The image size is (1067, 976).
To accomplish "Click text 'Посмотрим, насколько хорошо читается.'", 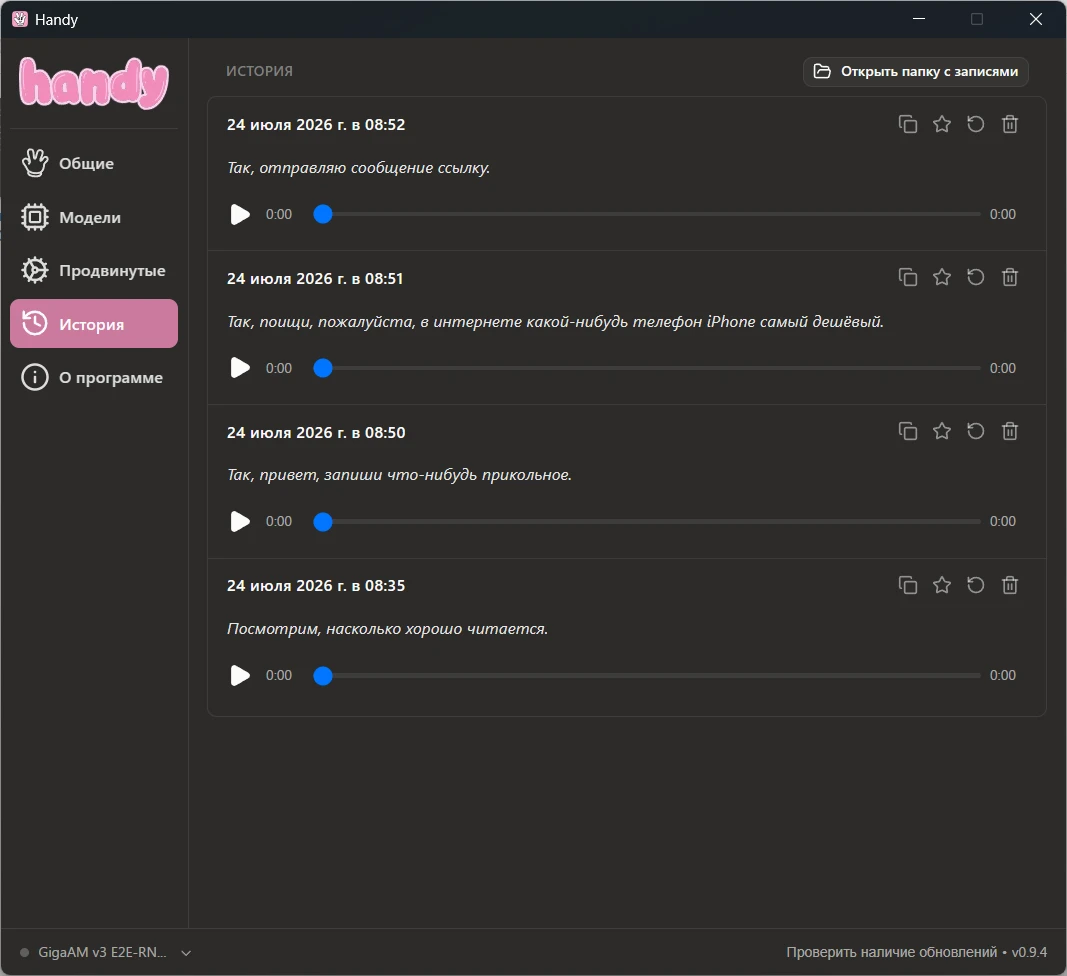I will point(387,628).
